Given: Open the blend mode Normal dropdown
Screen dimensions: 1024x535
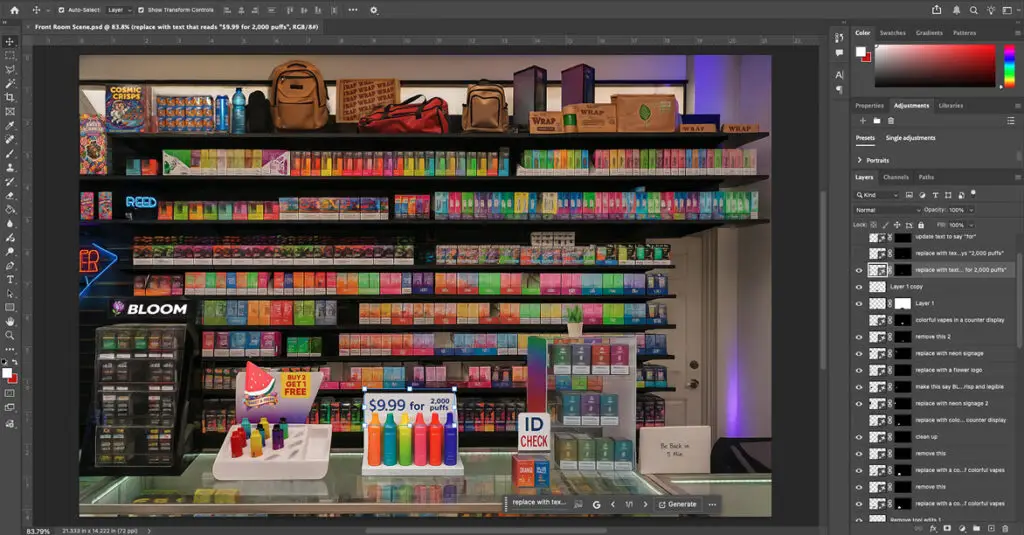Looking at the screenshot, I should click(888, 210).
